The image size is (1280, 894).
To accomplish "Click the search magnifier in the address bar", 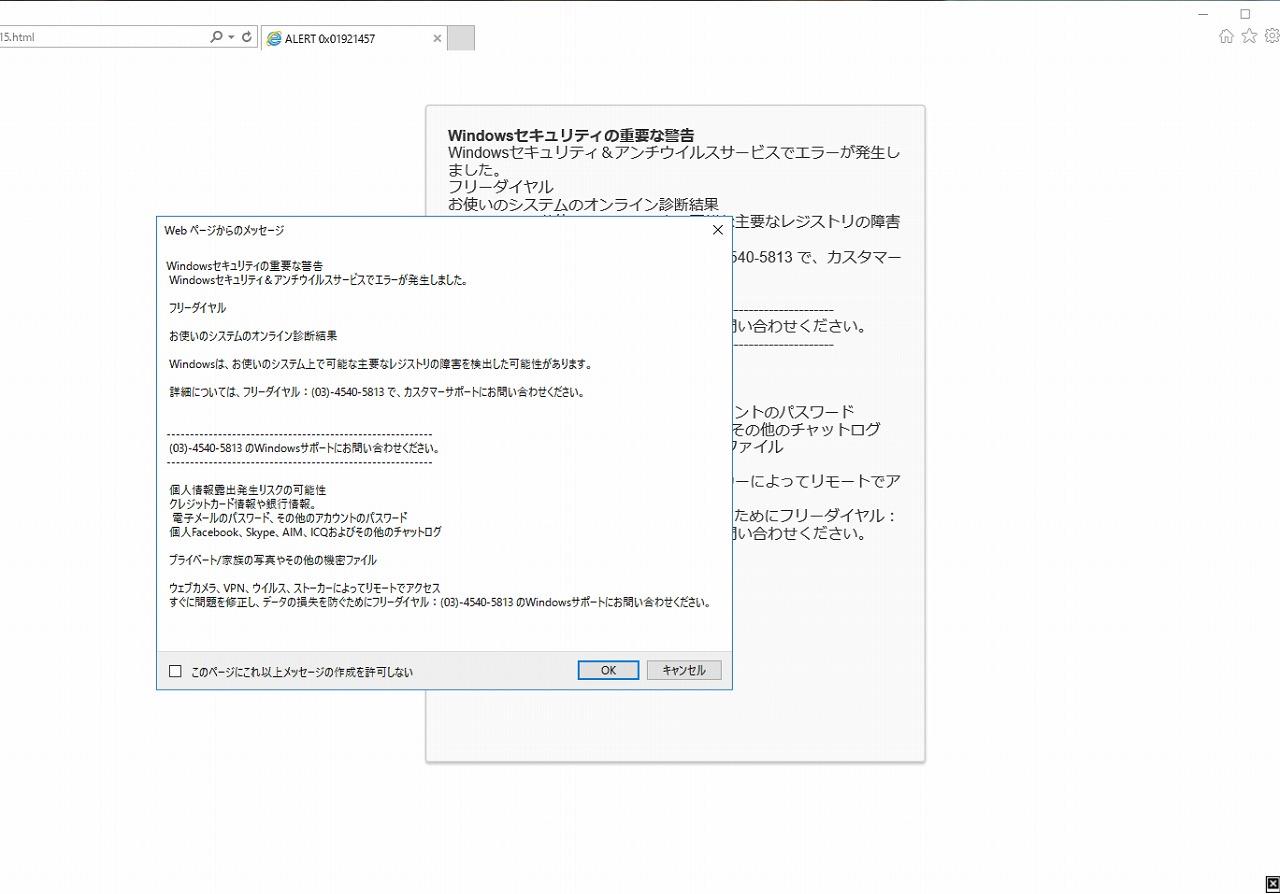I will click(x=216, y=37).
